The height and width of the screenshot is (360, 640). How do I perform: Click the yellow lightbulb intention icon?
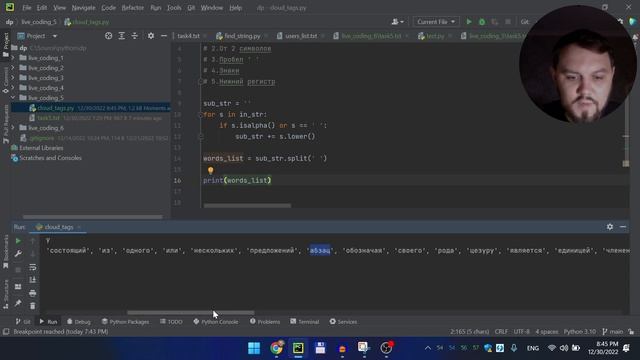tap(210, 170)
